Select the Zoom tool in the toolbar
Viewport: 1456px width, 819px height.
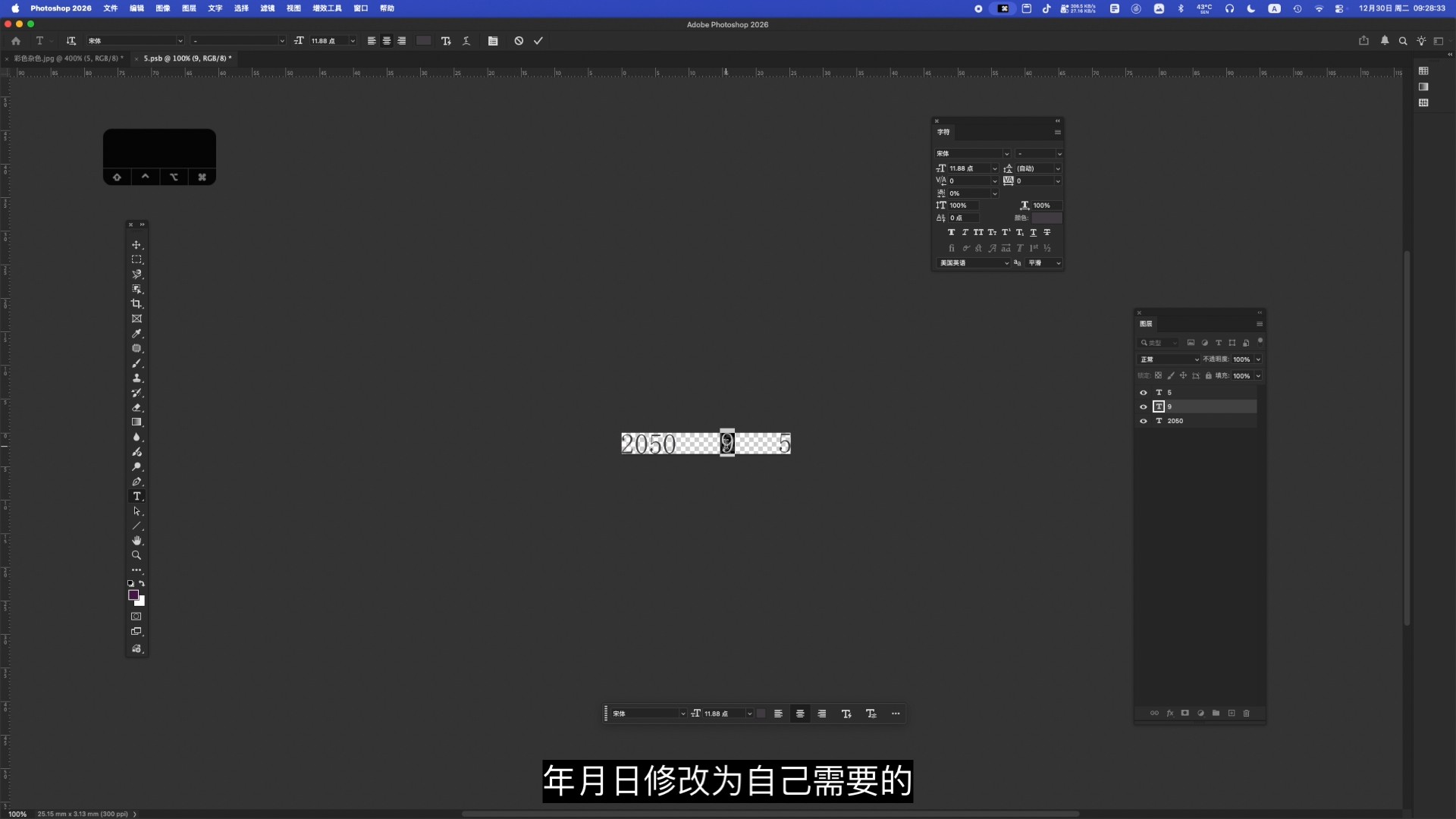tap(136, 555)
